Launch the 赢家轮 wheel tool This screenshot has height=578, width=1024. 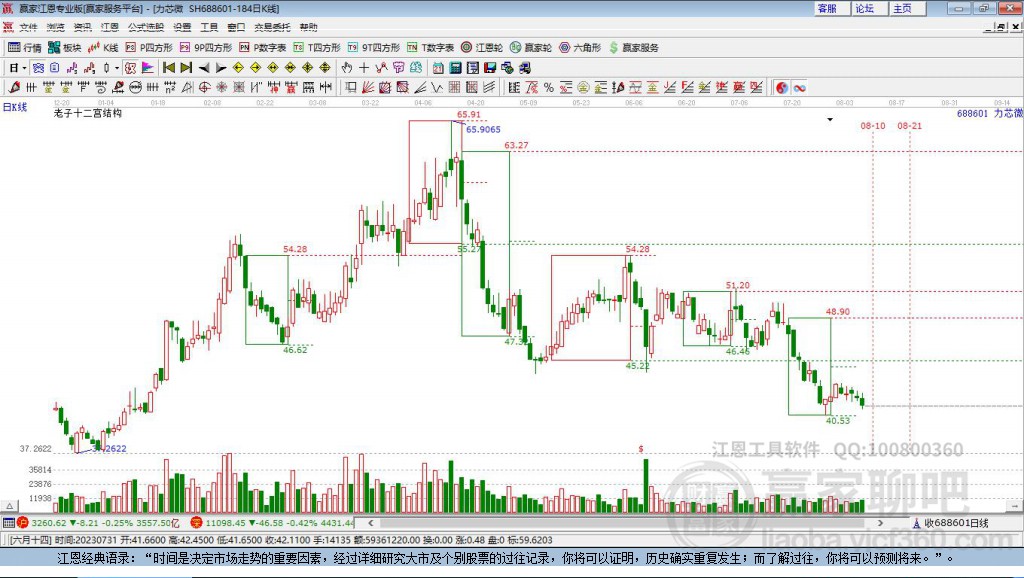coord(531,48)
